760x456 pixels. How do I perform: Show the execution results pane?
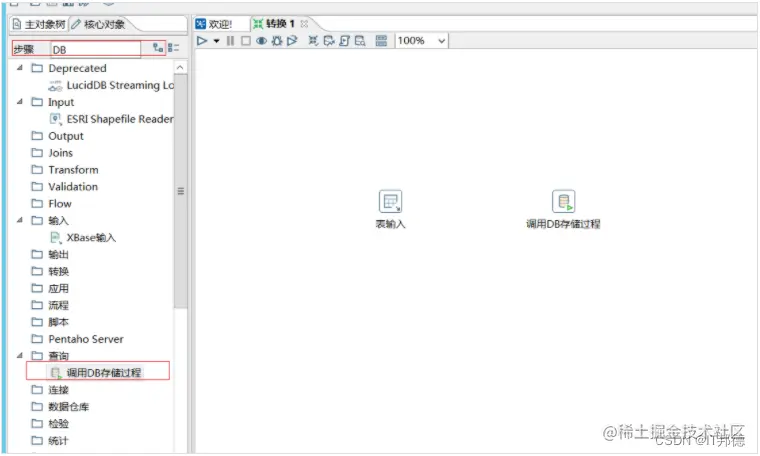point(381,41)
